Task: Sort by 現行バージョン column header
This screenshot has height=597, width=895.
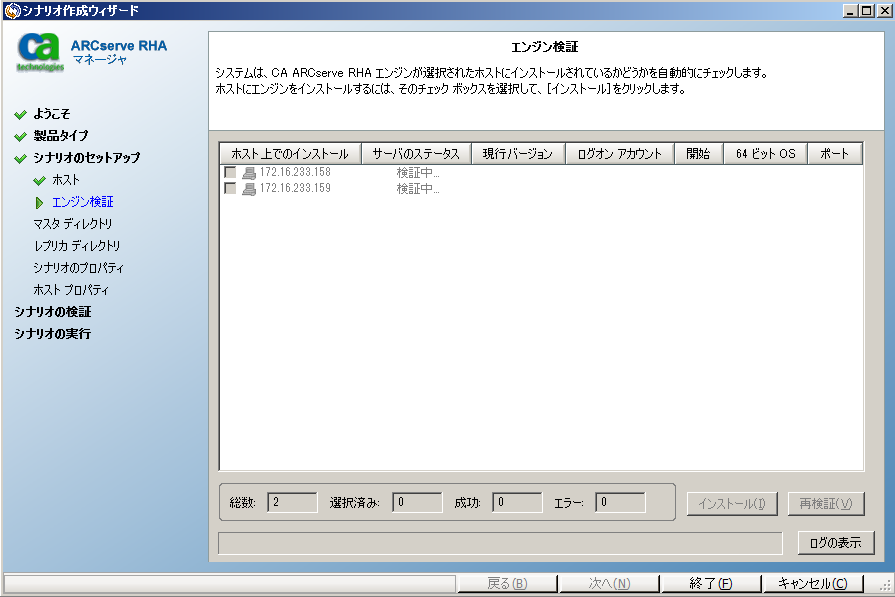Action: [518, 154]
